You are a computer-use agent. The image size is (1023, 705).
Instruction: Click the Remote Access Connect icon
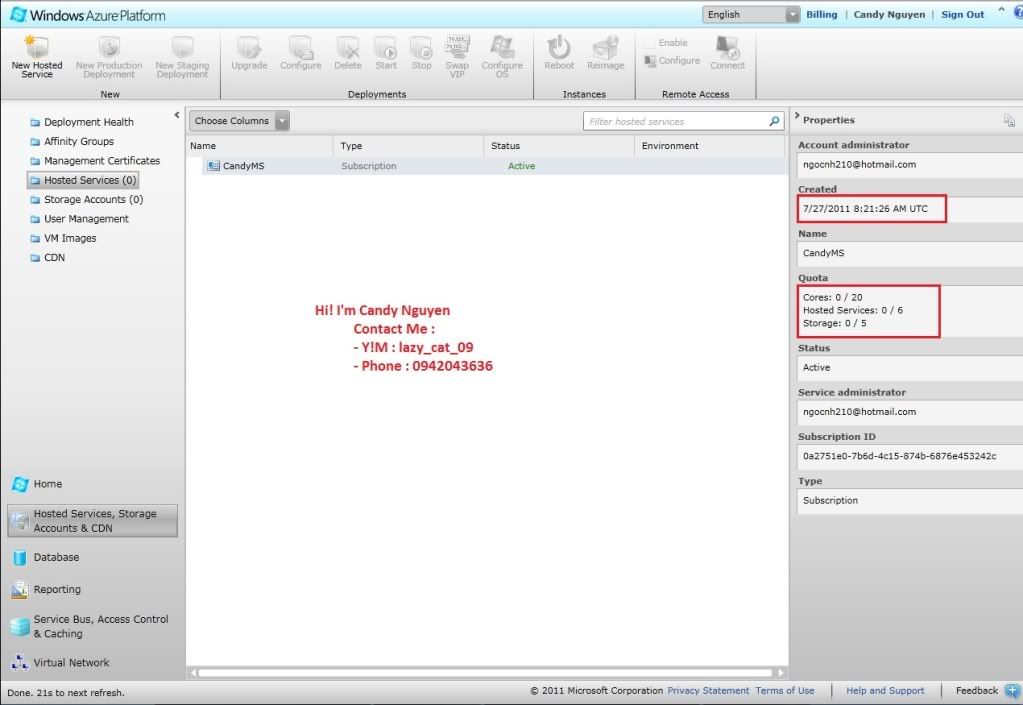click(x=727, y=47)
